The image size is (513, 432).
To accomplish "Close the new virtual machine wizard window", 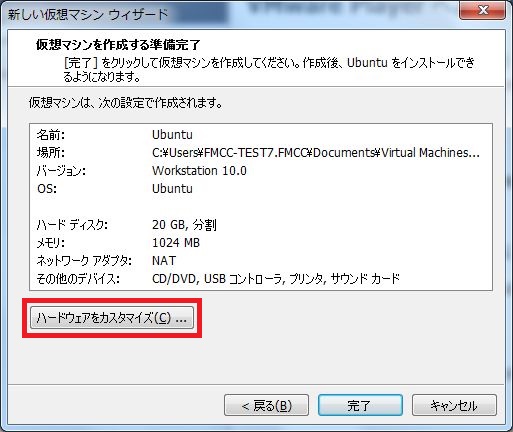I will pos(482,10).
